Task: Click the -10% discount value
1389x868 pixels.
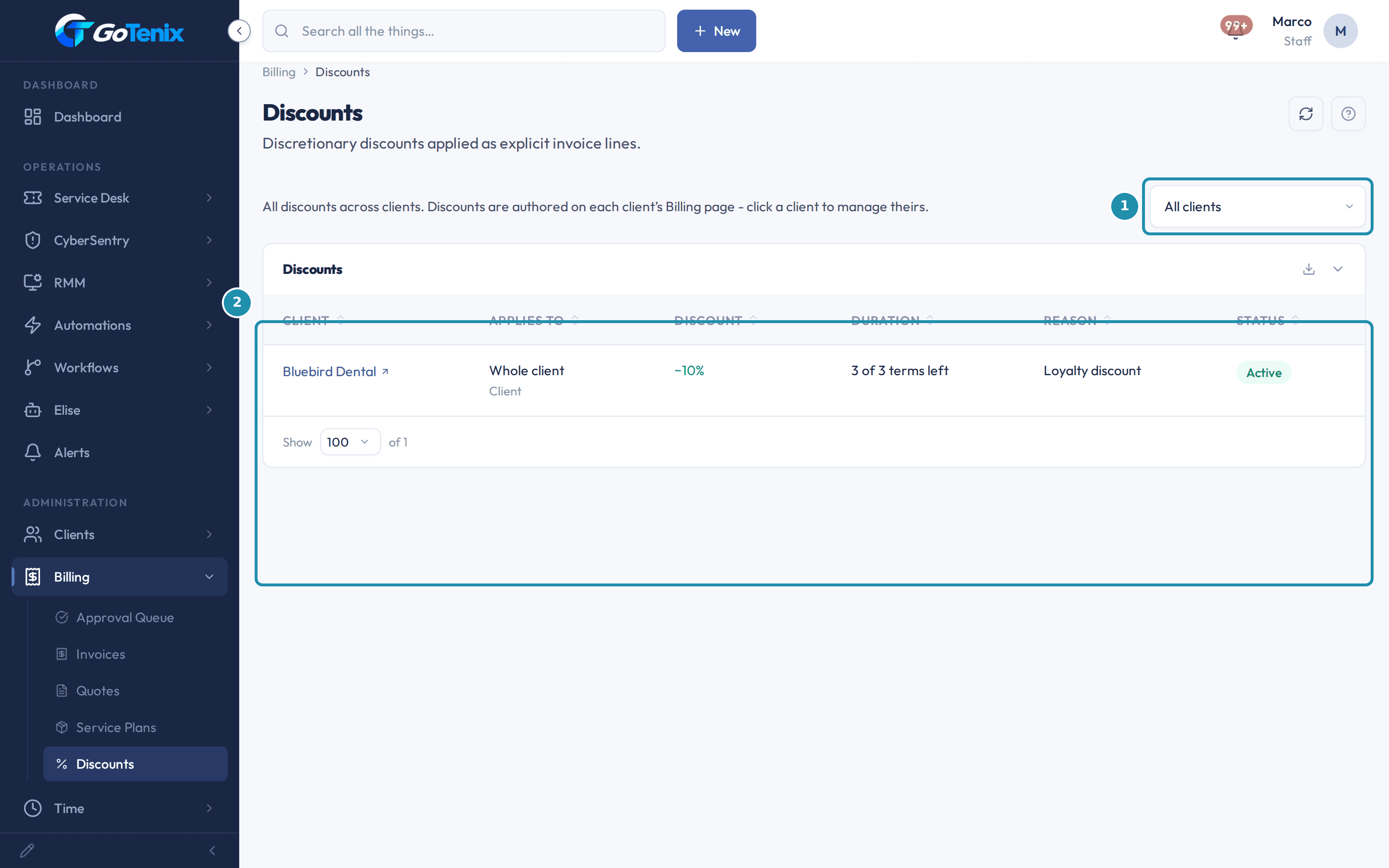Action: (x=689, y=371)
